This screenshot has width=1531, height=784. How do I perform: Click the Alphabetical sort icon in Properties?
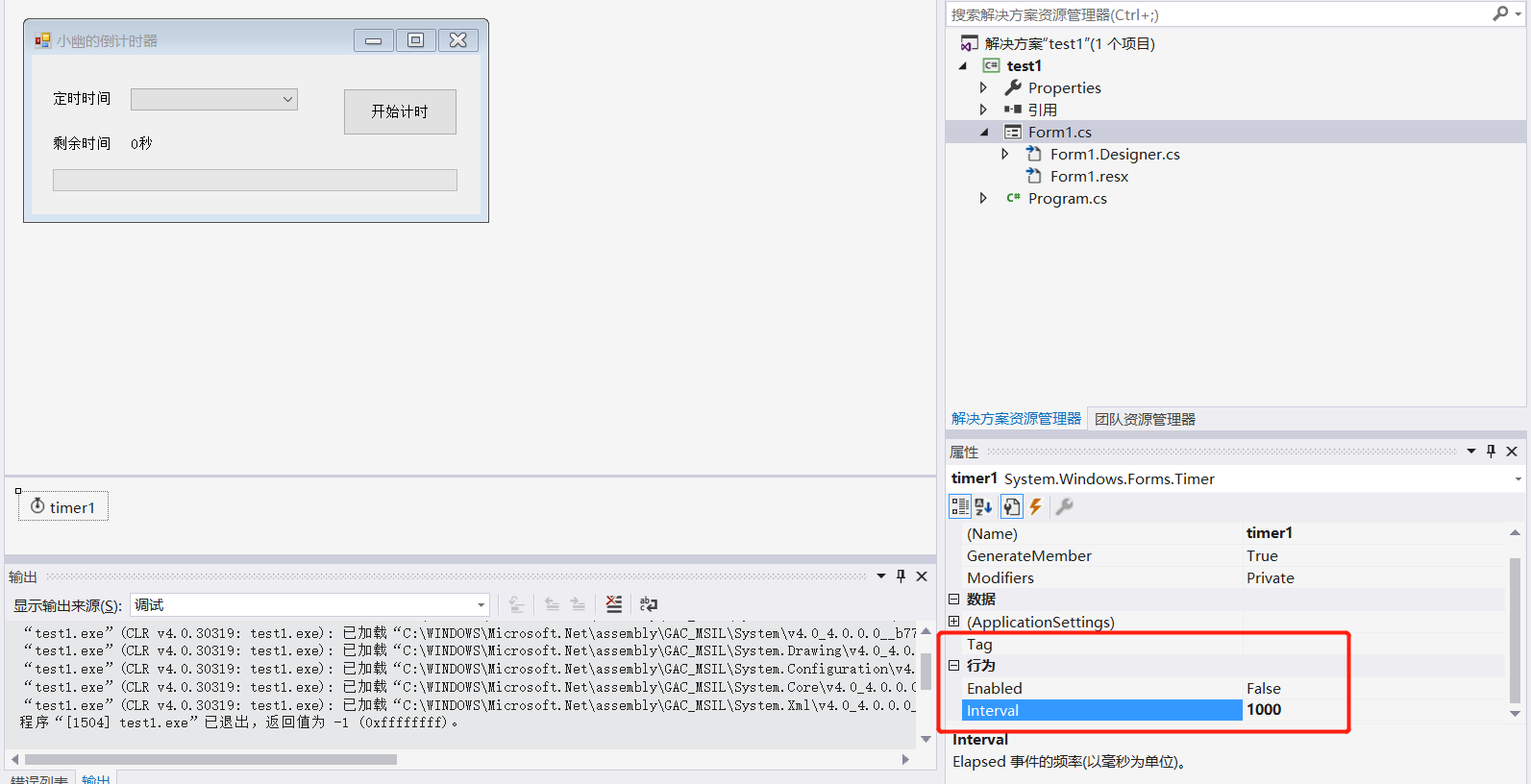[983, 506]
